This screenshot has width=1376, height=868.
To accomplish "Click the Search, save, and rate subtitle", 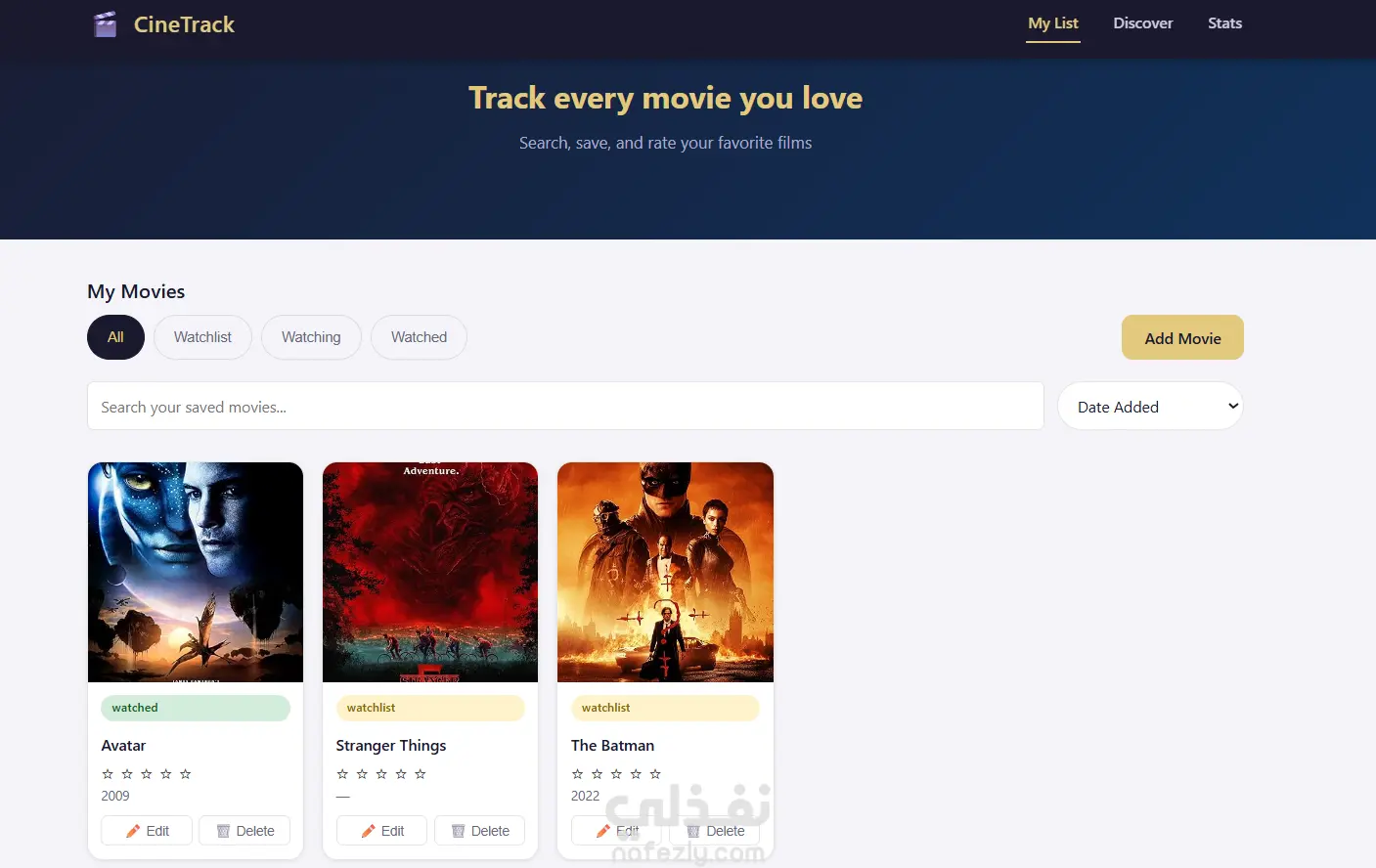I will coord(665,143).
